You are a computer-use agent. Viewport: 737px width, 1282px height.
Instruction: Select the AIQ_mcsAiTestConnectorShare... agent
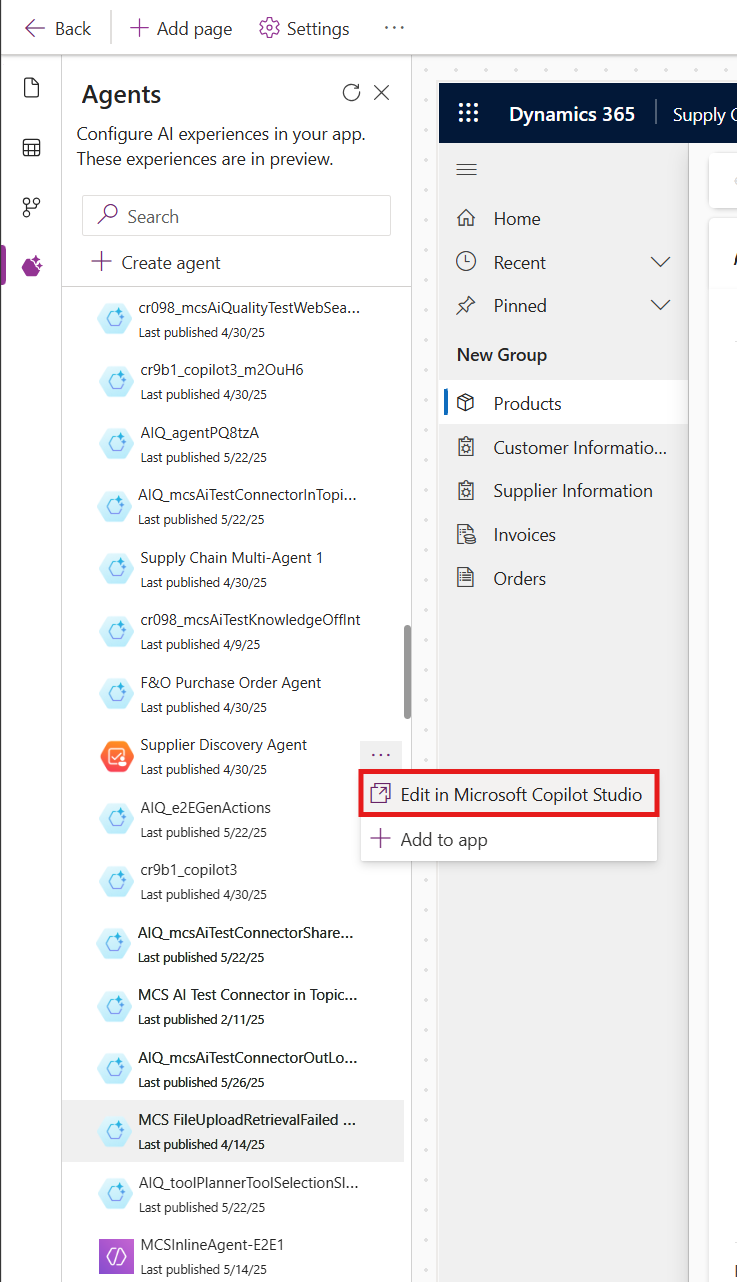click(233, 944)
